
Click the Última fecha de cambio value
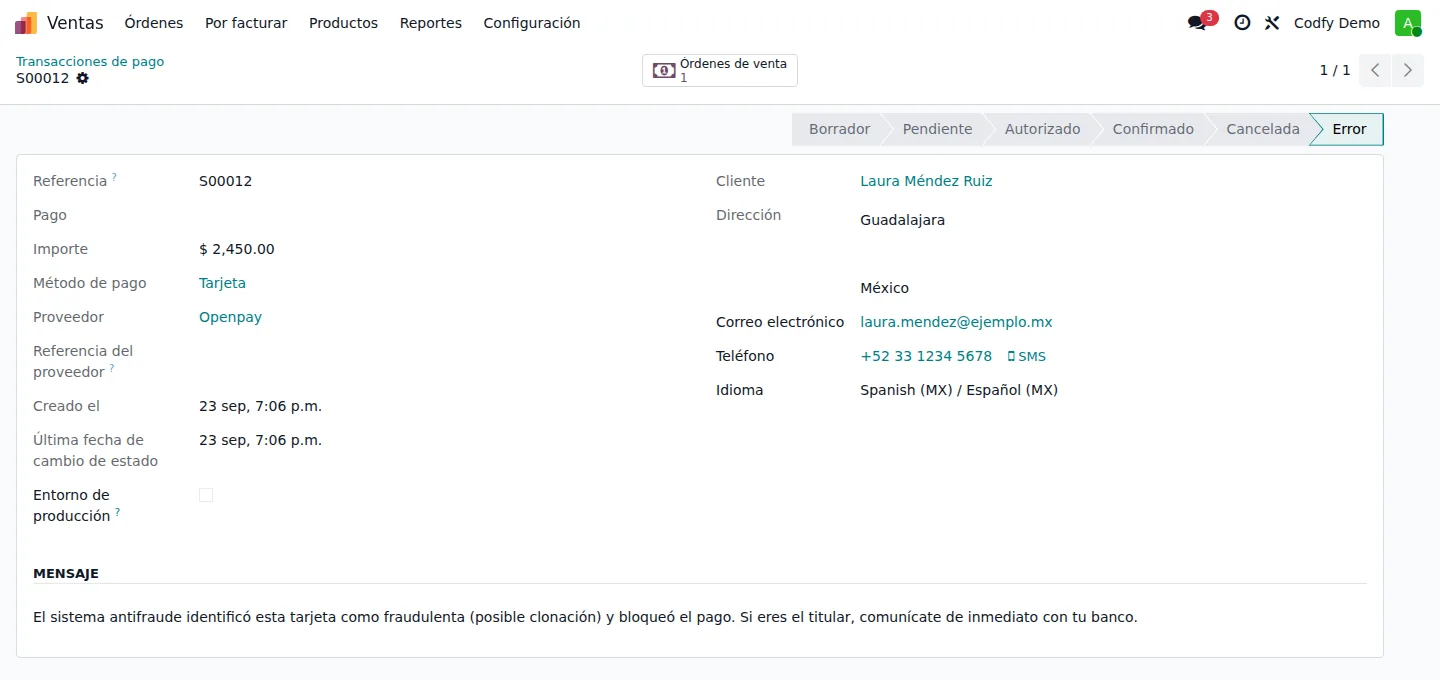point(260,440)
